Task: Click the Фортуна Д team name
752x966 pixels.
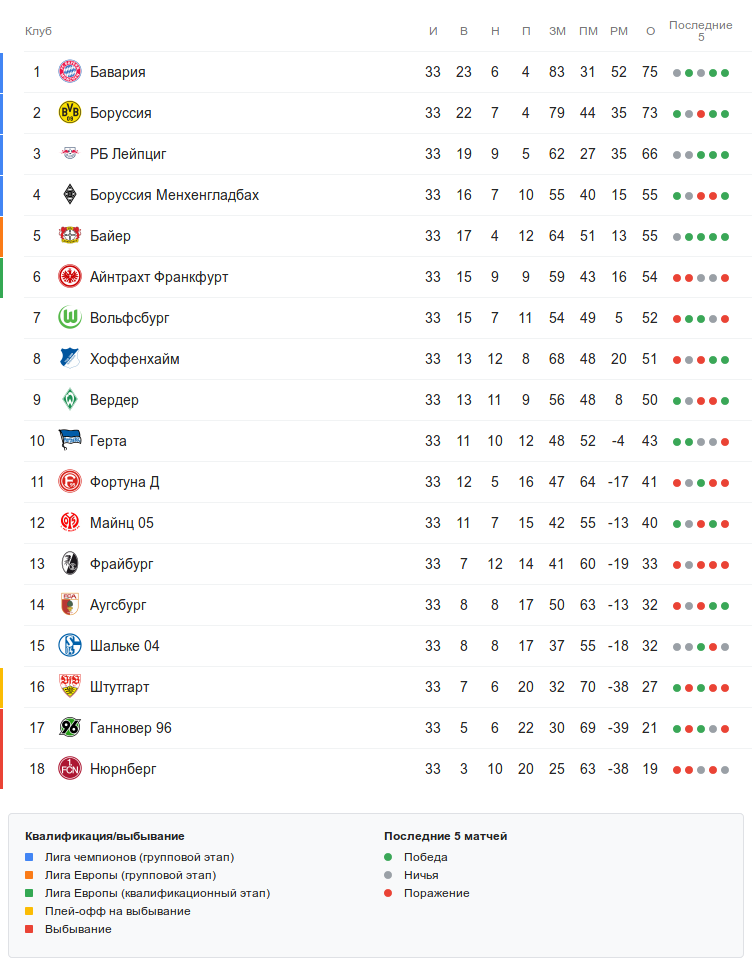Action: coord(124,482)
